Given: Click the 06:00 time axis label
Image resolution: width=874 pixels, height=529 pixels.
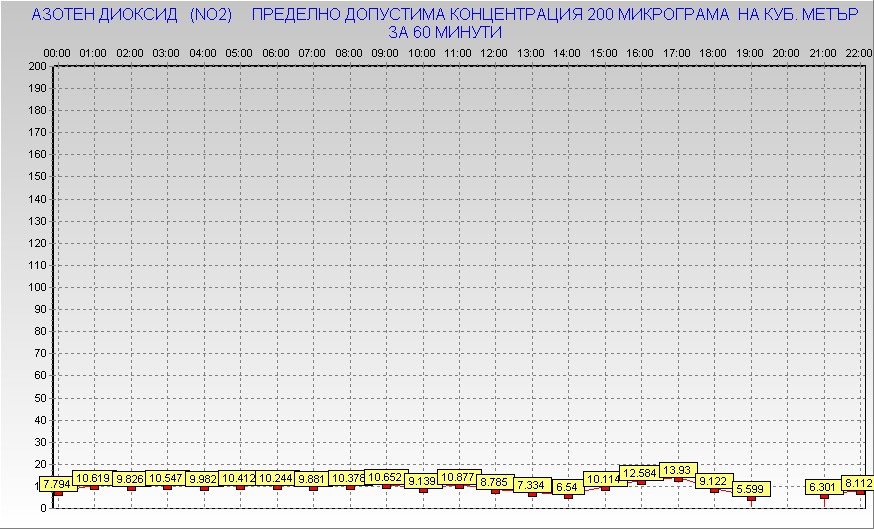Looking at the screenshot, I should pyautogui.click(x=276, y=52).
